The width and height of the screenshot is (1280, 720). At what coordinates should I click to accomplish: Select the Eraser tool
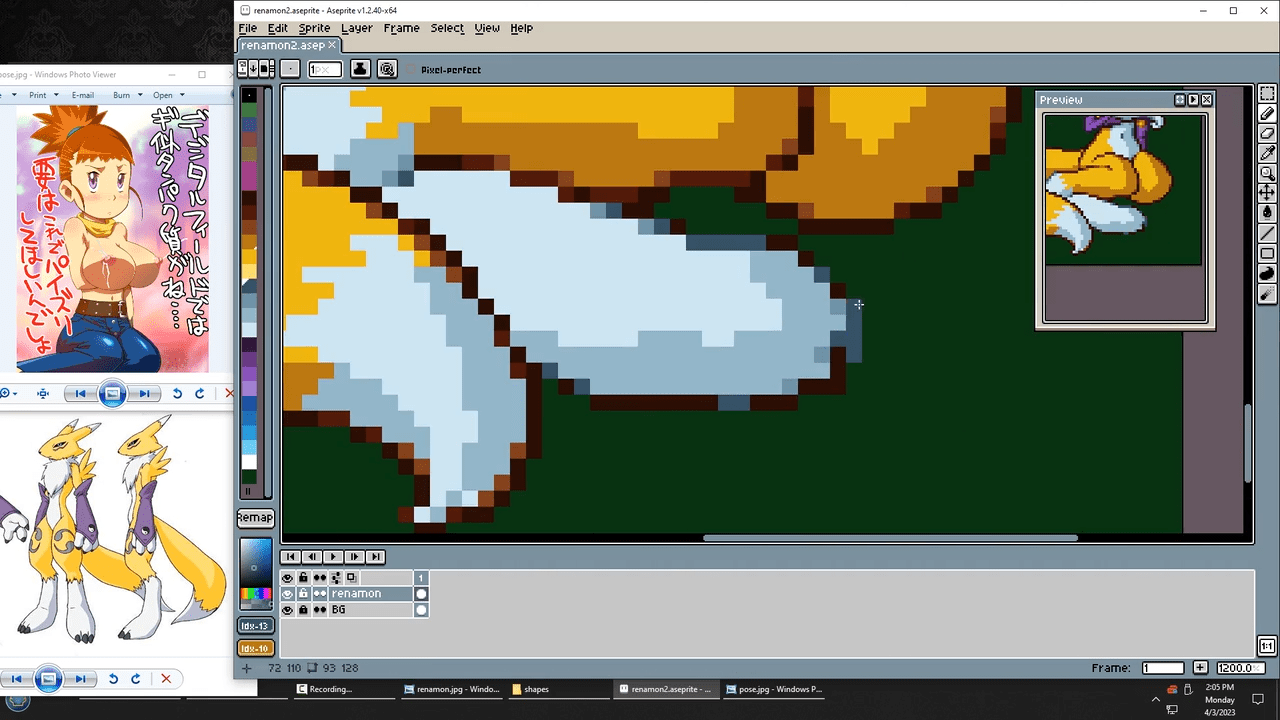(x=1267, y=133)
